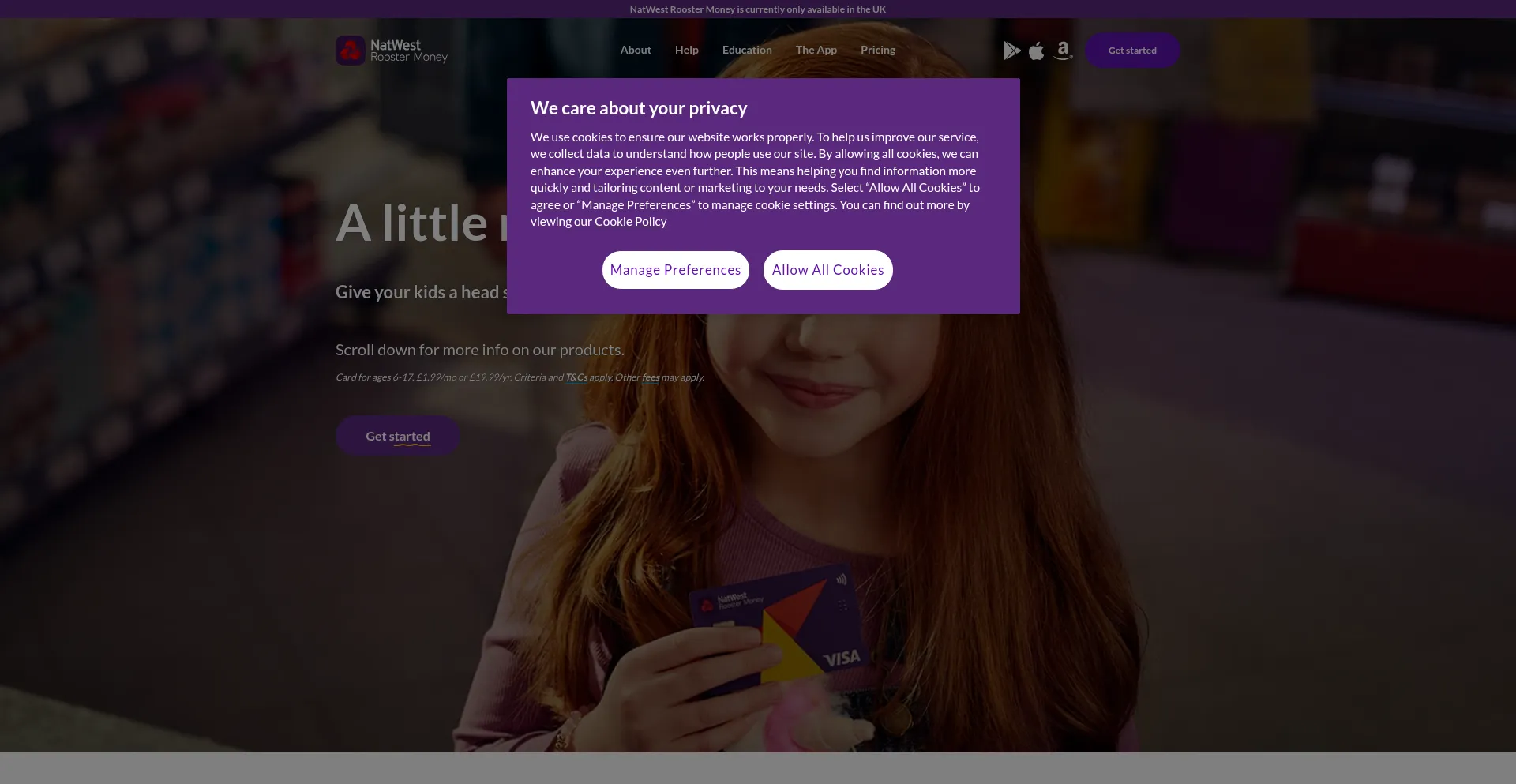The height and width of the screenshot is (784, 1516).
Task: Open the Google Play store icon
Action: 1011,51
